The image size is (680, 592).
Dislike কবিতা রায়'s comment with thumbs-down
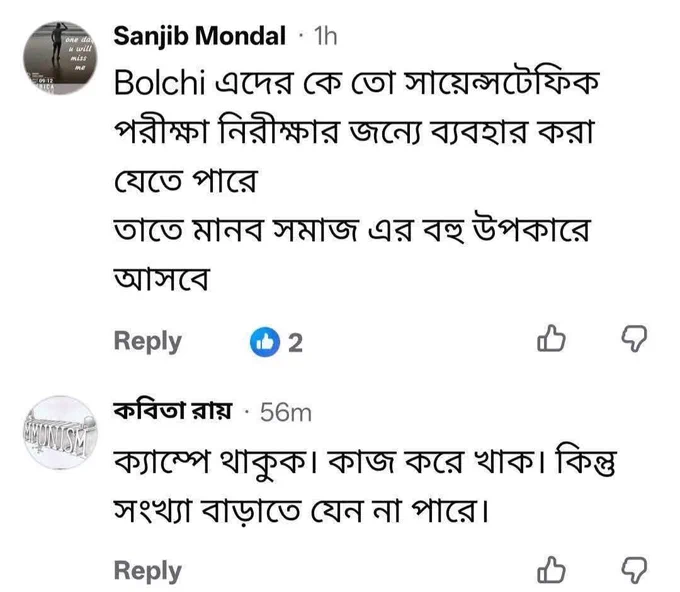(x=634, y=570)
